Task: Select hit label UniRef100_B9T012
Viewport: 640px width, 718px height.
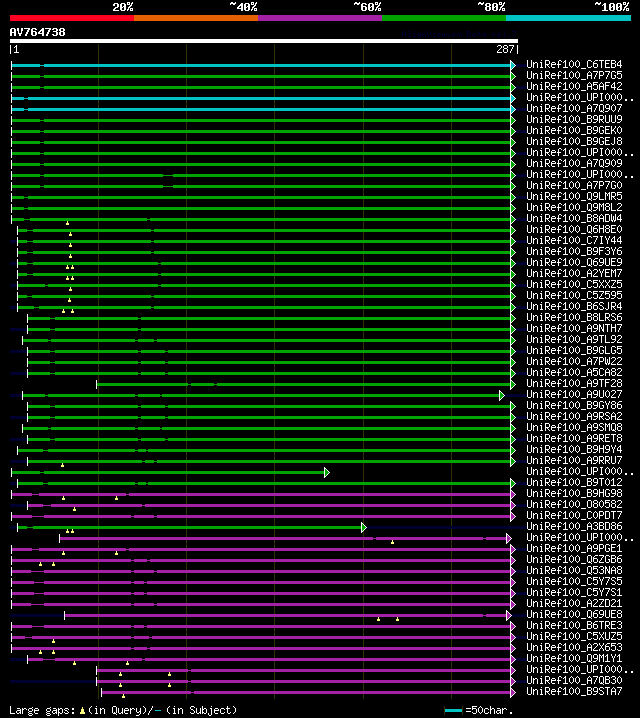Action: click(574, 482)
